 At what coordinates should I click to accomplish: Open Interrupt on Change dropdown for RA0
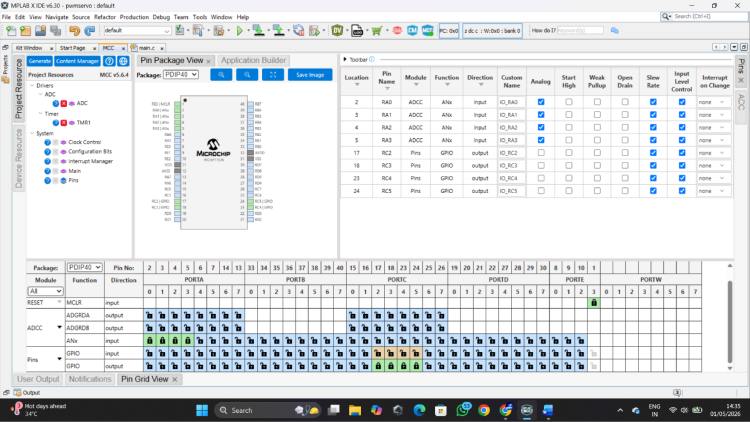click(x=712, y=102)
